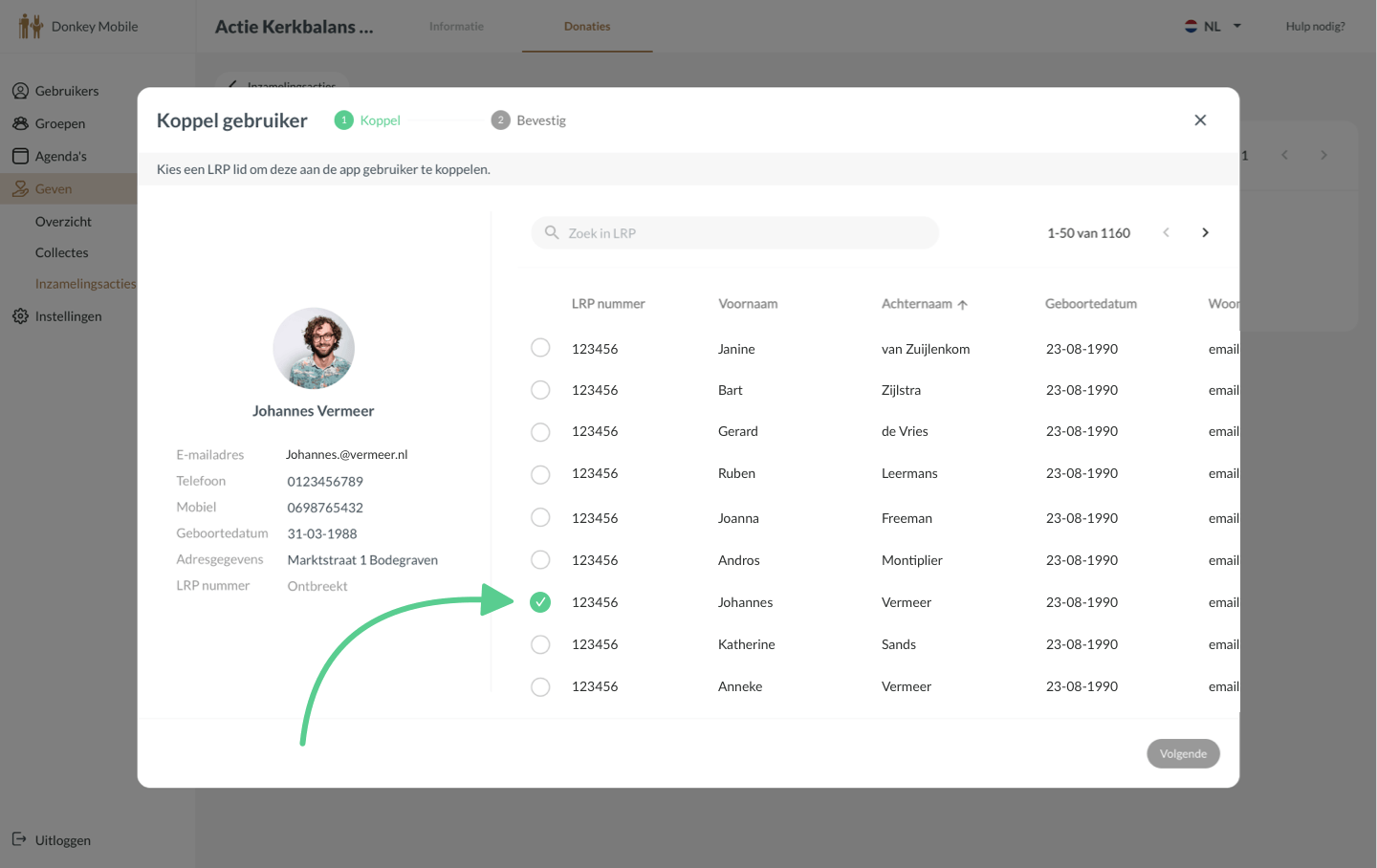Open Gebruikers in the sidebar
This screenshot has height=868, width=1377.
point(67,91)
